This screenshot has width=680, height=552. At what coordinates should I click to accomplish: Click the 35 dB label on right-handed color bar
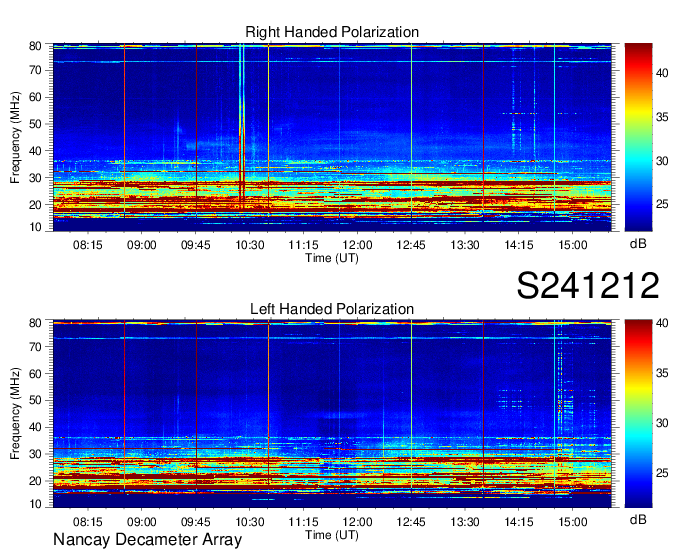click(662, 117)
